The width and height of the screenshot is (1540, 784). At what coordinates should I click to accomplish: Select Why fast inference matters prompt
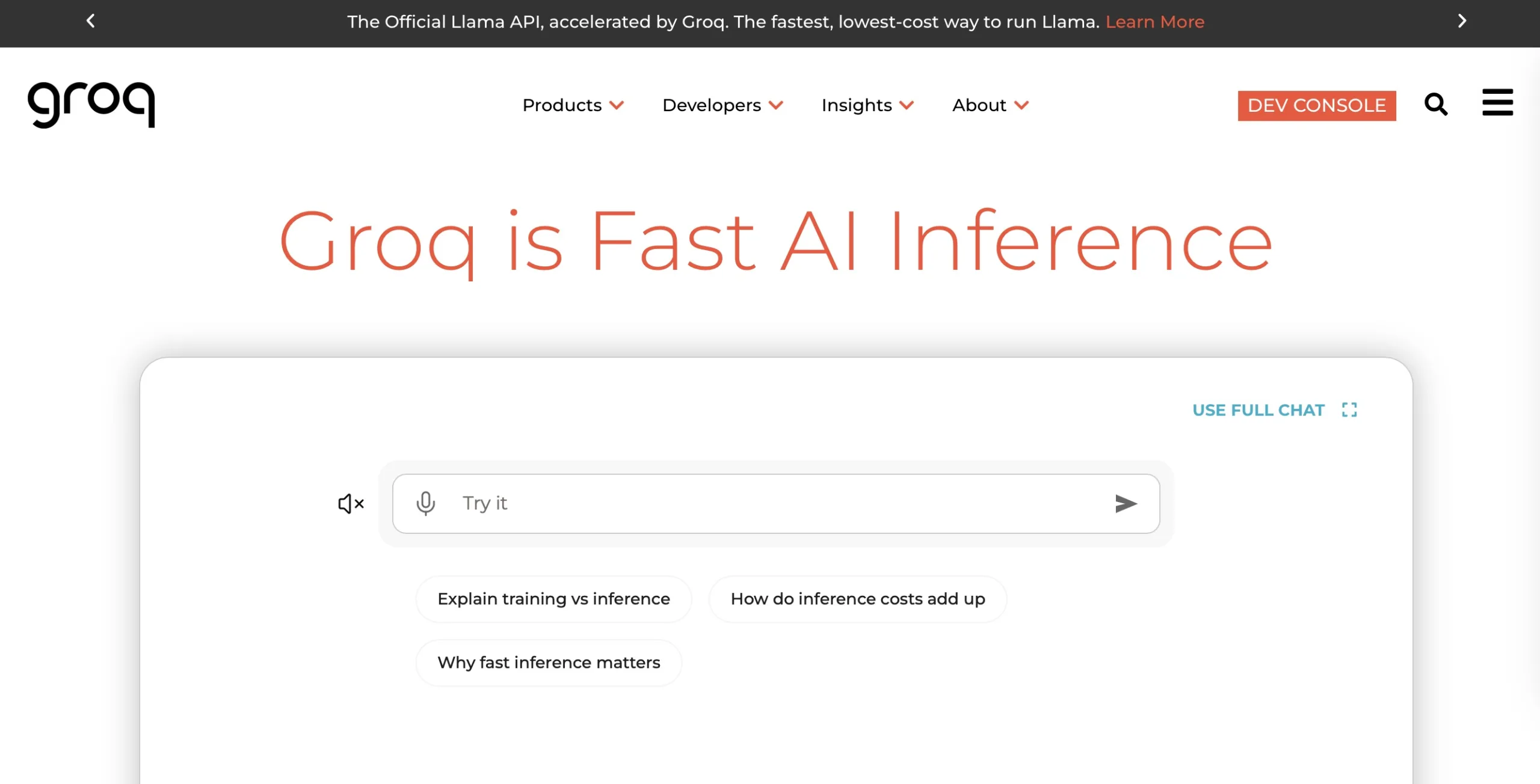pos(549,663)
